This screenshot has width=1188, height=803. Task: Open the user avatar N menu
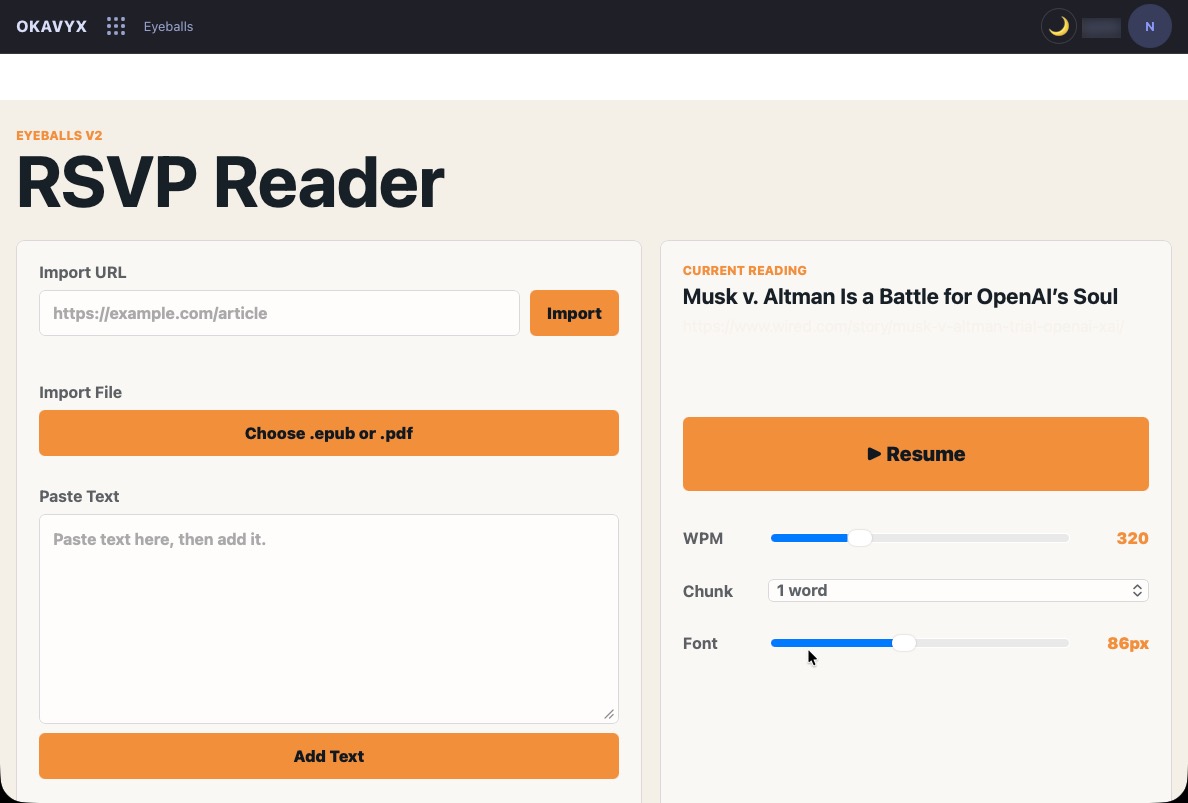point(1149,27)
